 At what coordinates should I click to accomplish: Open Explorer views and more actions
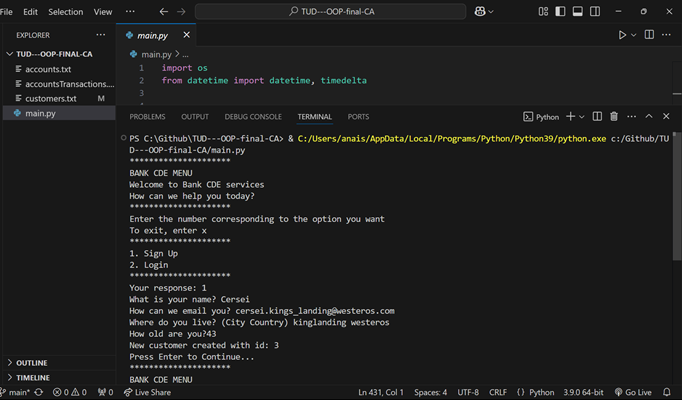pos(101,35)
